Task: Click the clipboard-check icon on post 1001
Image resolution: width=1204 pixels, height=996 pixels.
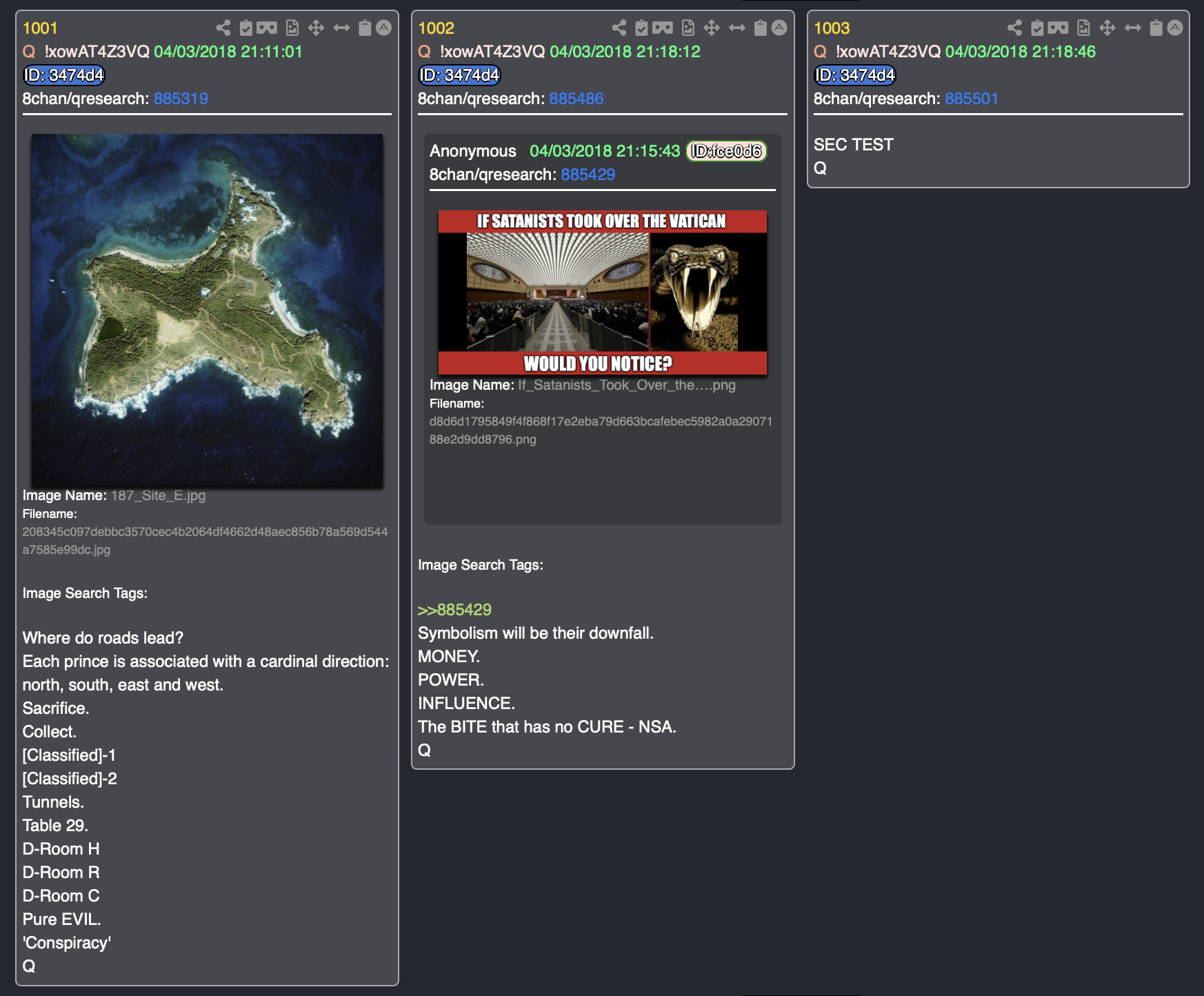Action: pyautogui.click(x=245, y=28)
